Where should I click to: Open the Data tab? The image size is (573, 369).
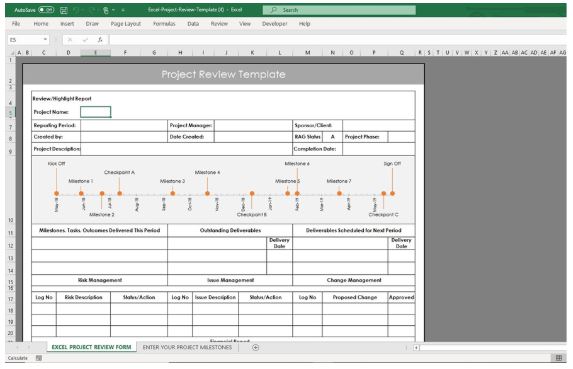coord(193,24)
